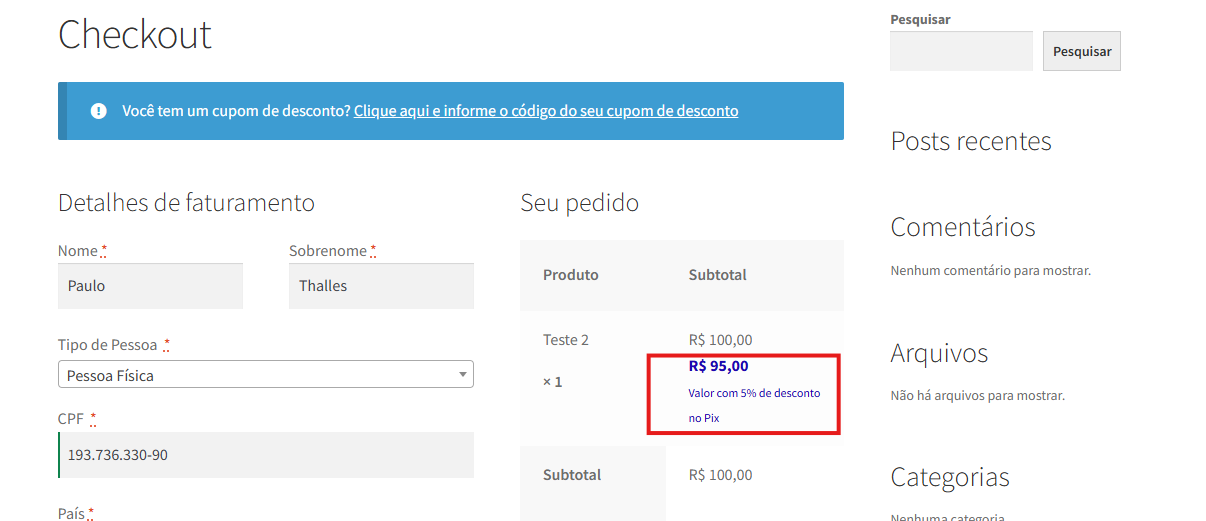Open the coupon code link
The image size is (1206, 521).
546,111
